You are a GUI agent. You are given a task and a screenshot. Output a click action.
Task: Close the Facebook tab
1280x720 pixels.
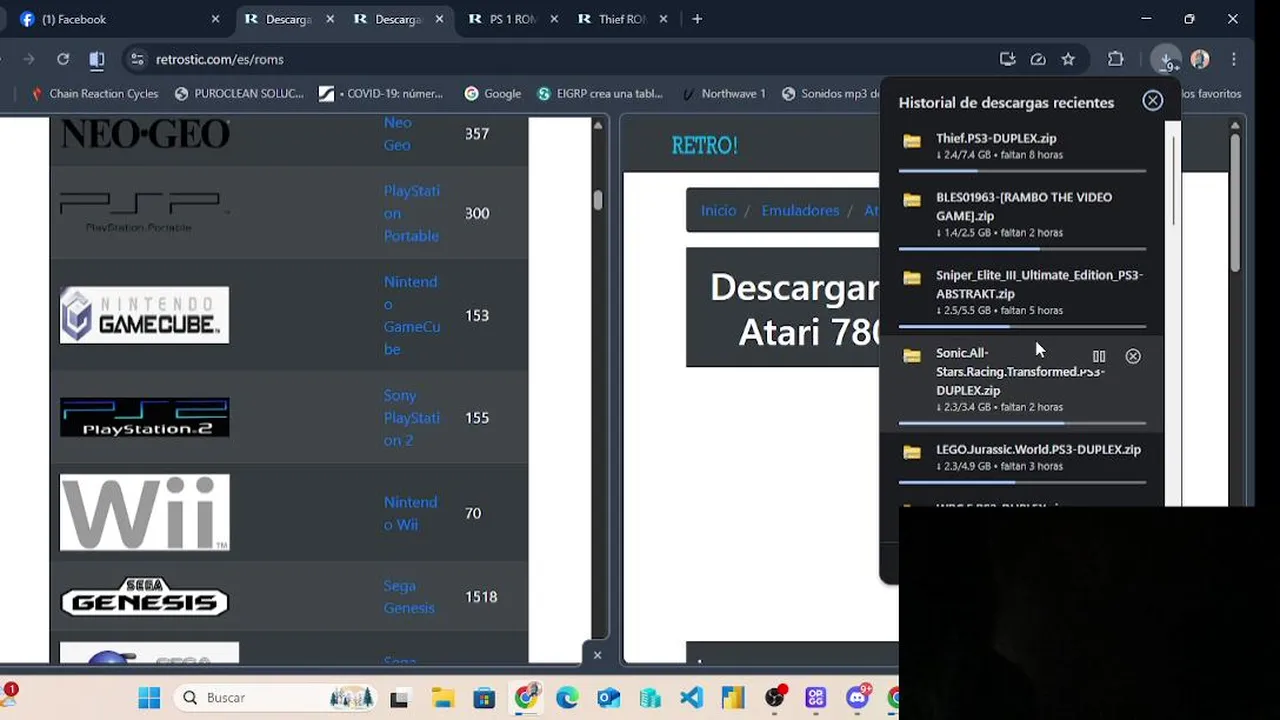215,19
